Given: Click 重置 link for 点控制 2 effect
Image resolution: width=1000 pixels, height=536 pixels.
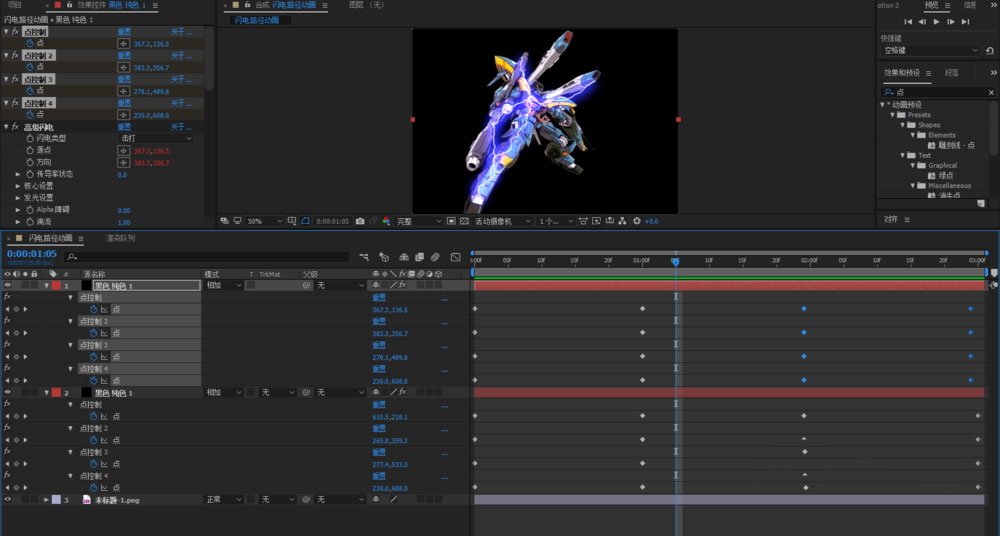Looking at the screenshot, I should (125, 55).
